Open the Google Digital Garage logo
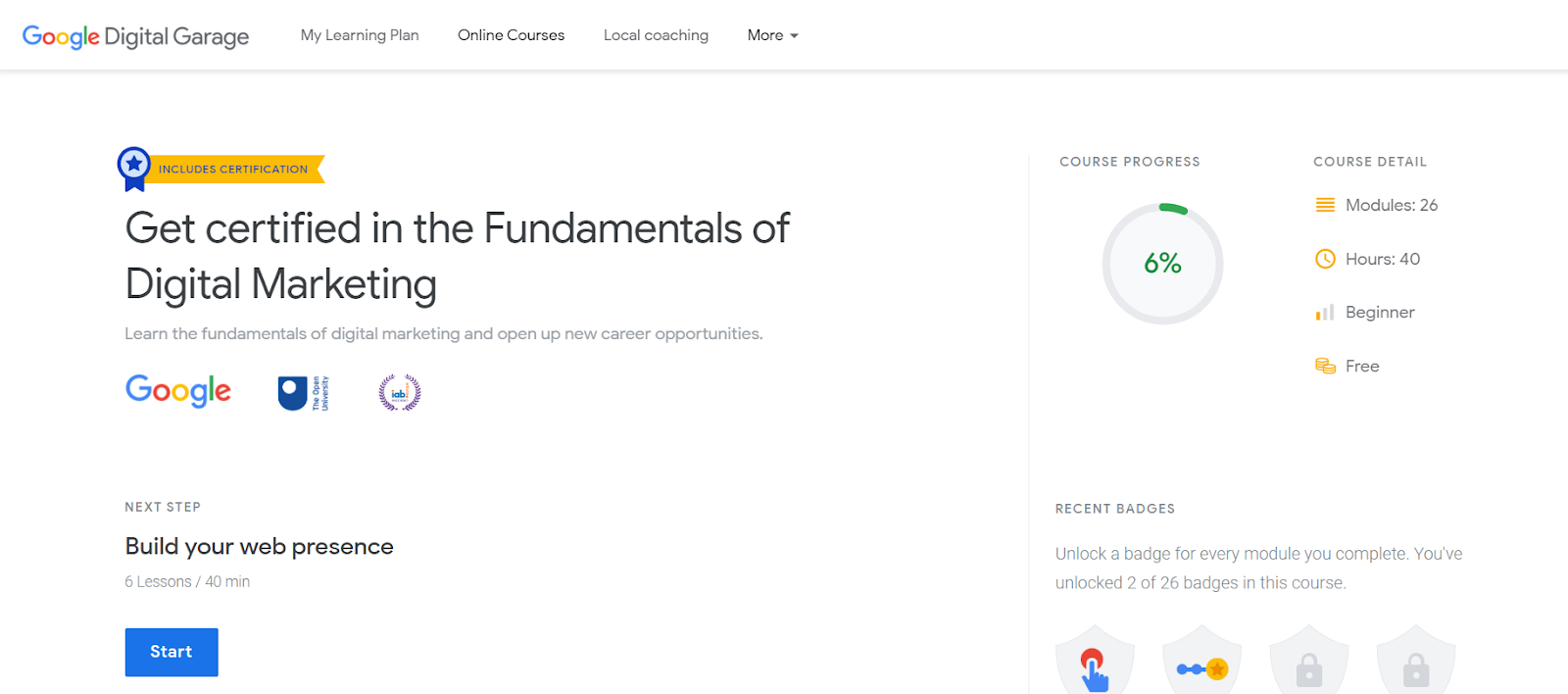Screen dimensions: 1568x694 tap(135, 36)
